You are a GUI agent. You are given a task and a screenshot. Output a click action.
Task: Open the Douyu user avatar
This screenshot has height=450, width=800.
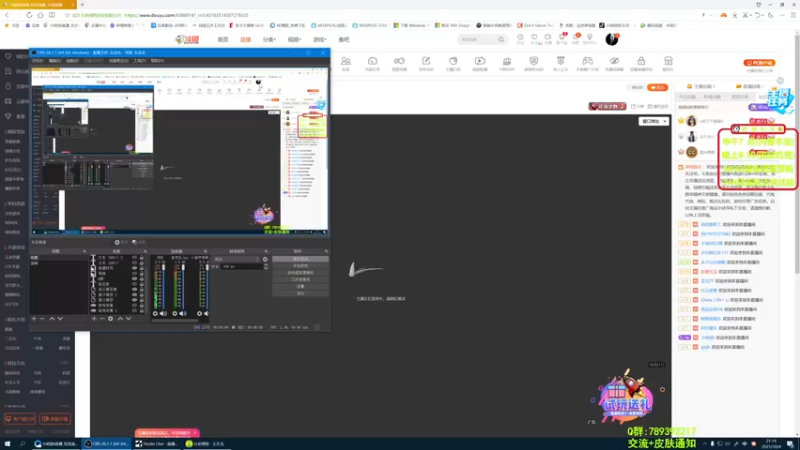pos(612,39)
